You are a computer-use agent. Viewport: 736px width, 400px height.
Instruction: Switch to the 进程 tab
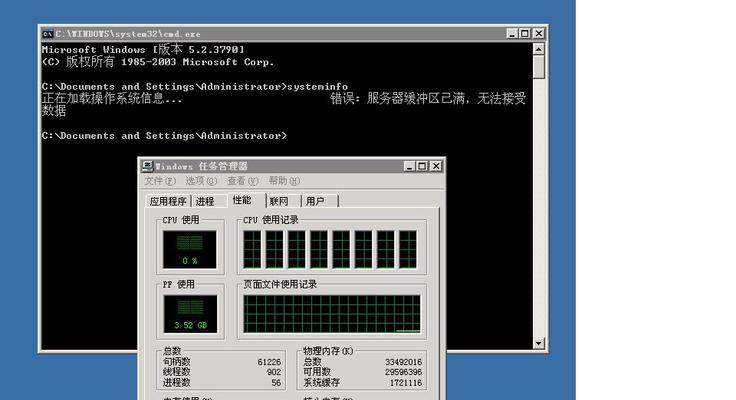tap(205, 201)
